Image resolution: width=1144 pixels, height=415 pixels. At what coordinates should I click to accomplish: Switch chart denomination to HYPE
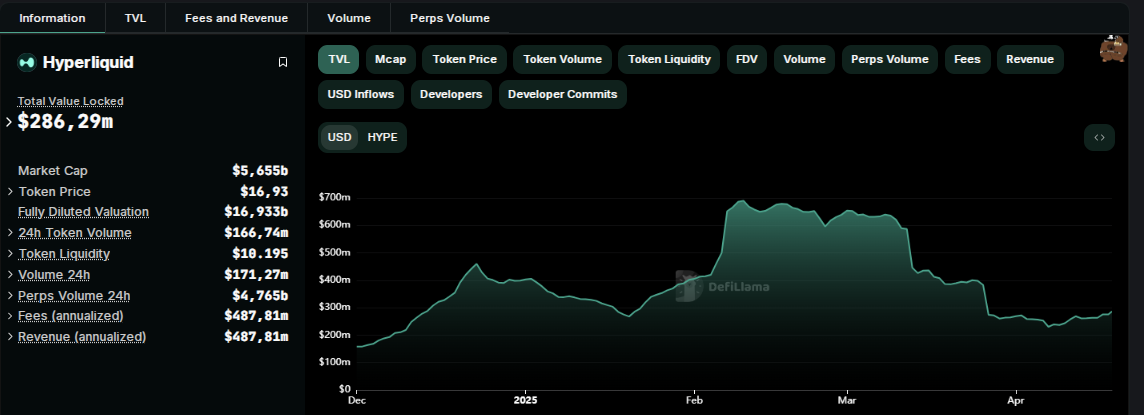382,137
